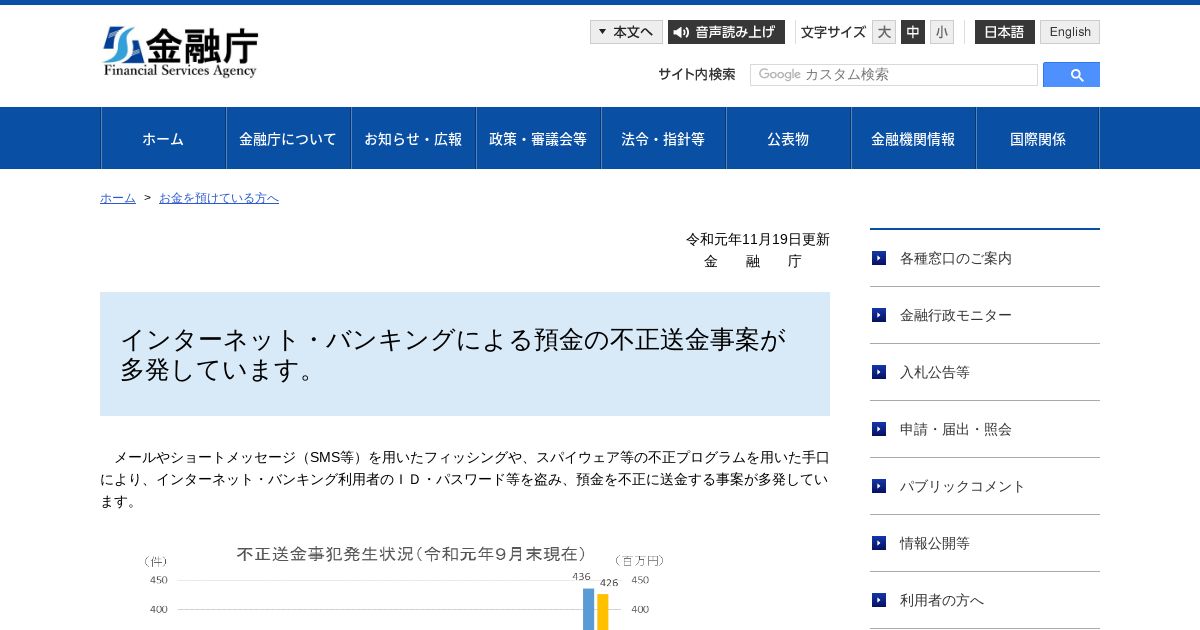The image size is (1200, 630).
Task: Switch language to 日本語
Action: pyautogui.click(x=1005, y=32)
